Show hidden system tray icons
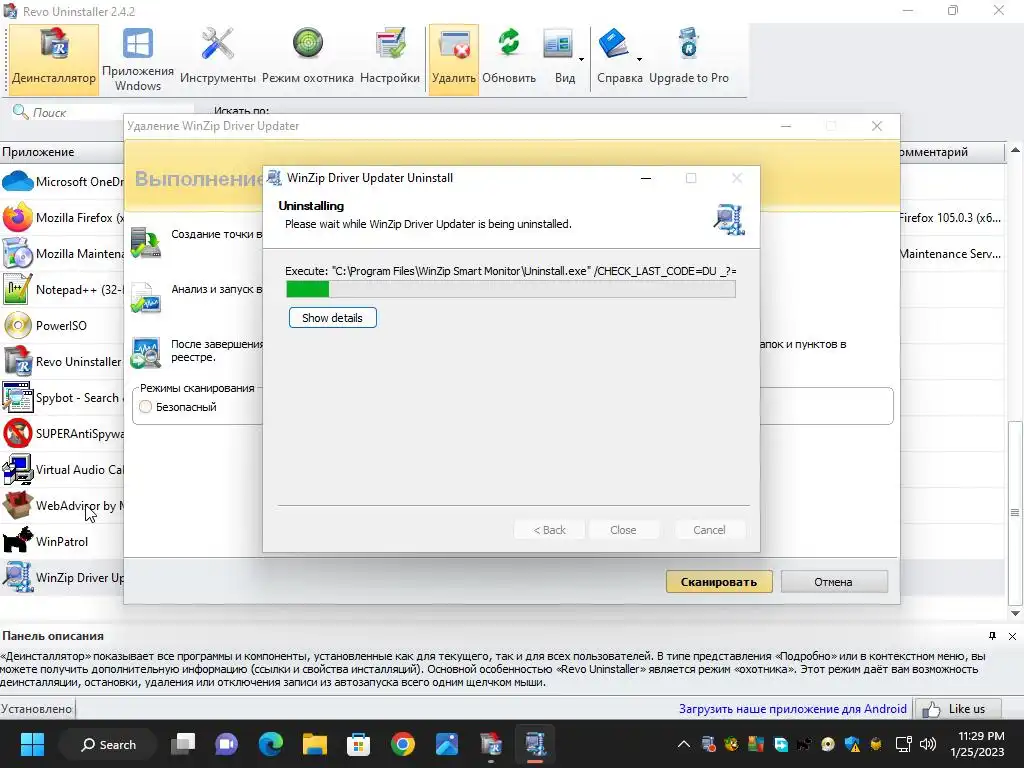This screenshot has width=1024, height=768. (684, 744)
